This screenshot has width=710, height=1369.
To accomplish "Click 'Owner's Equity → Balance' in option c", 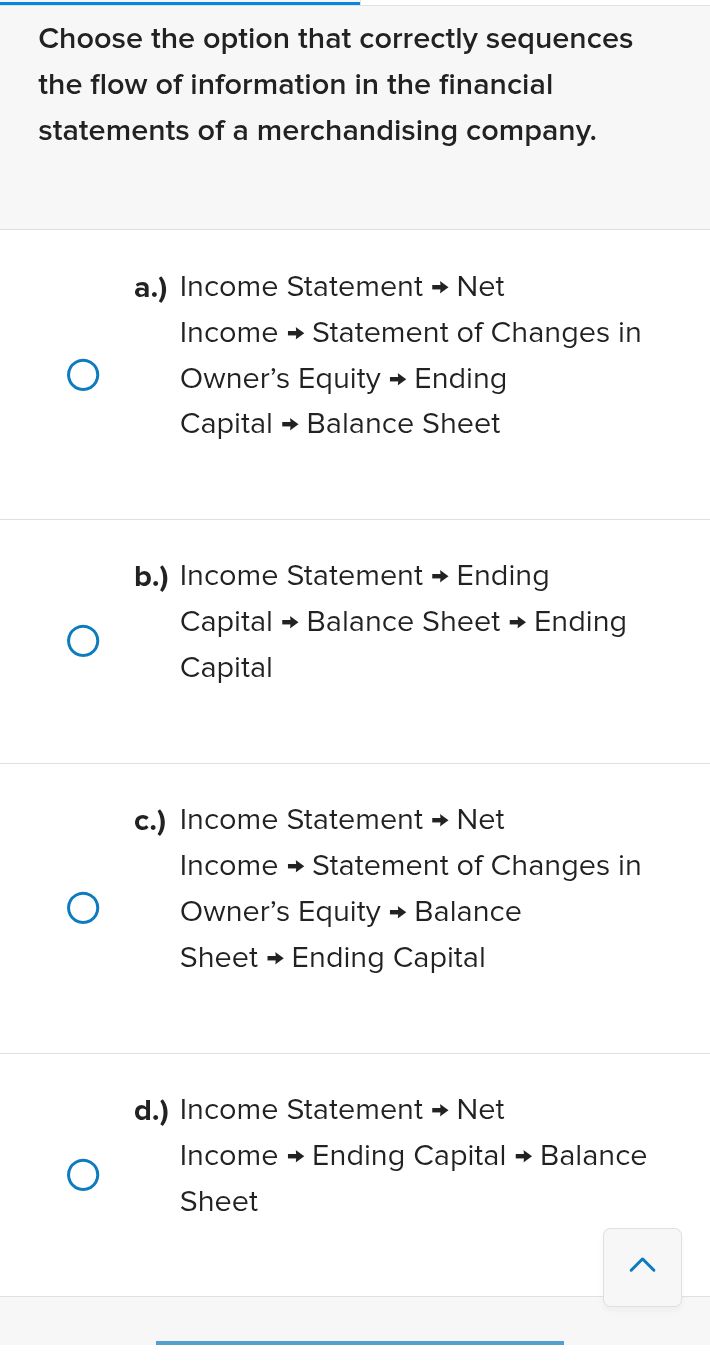I will 350,912.
